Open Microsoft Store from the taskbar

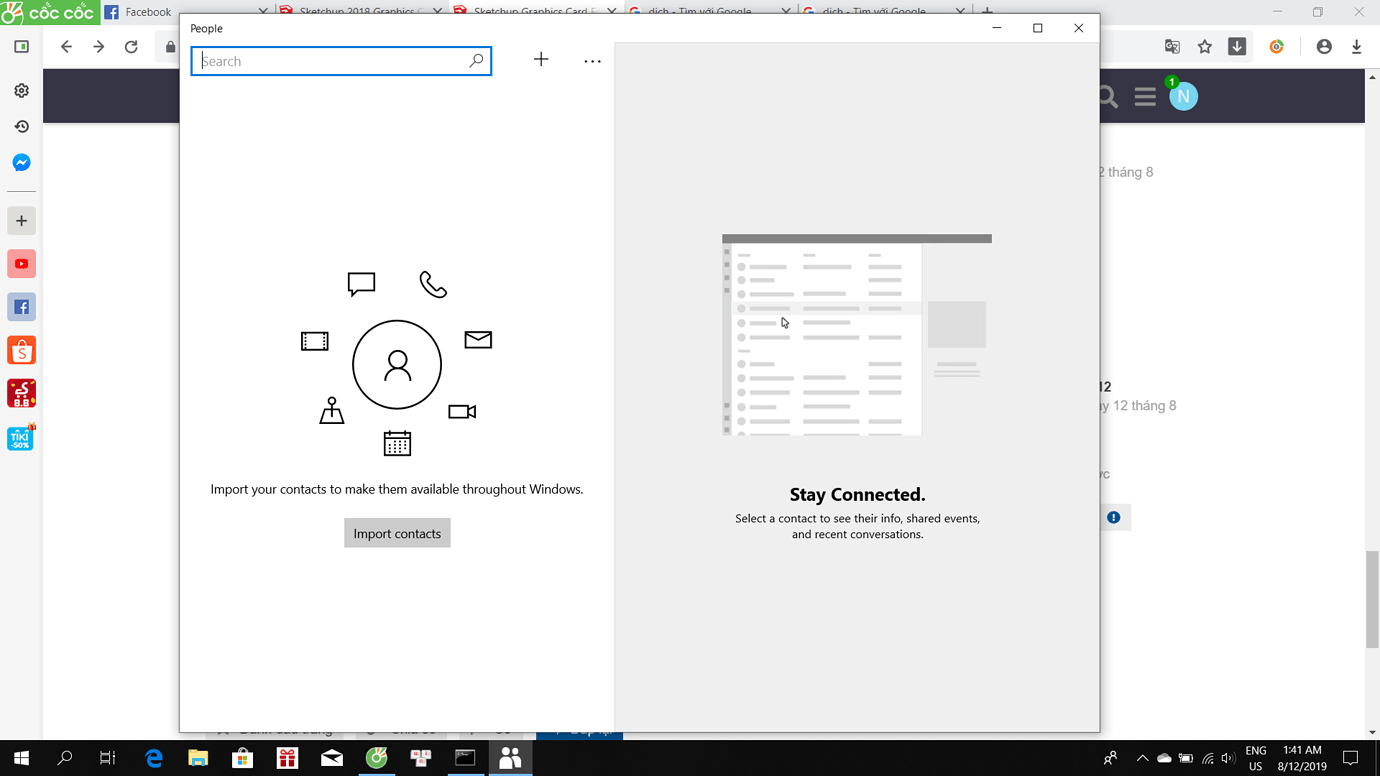tap(243, 758)
